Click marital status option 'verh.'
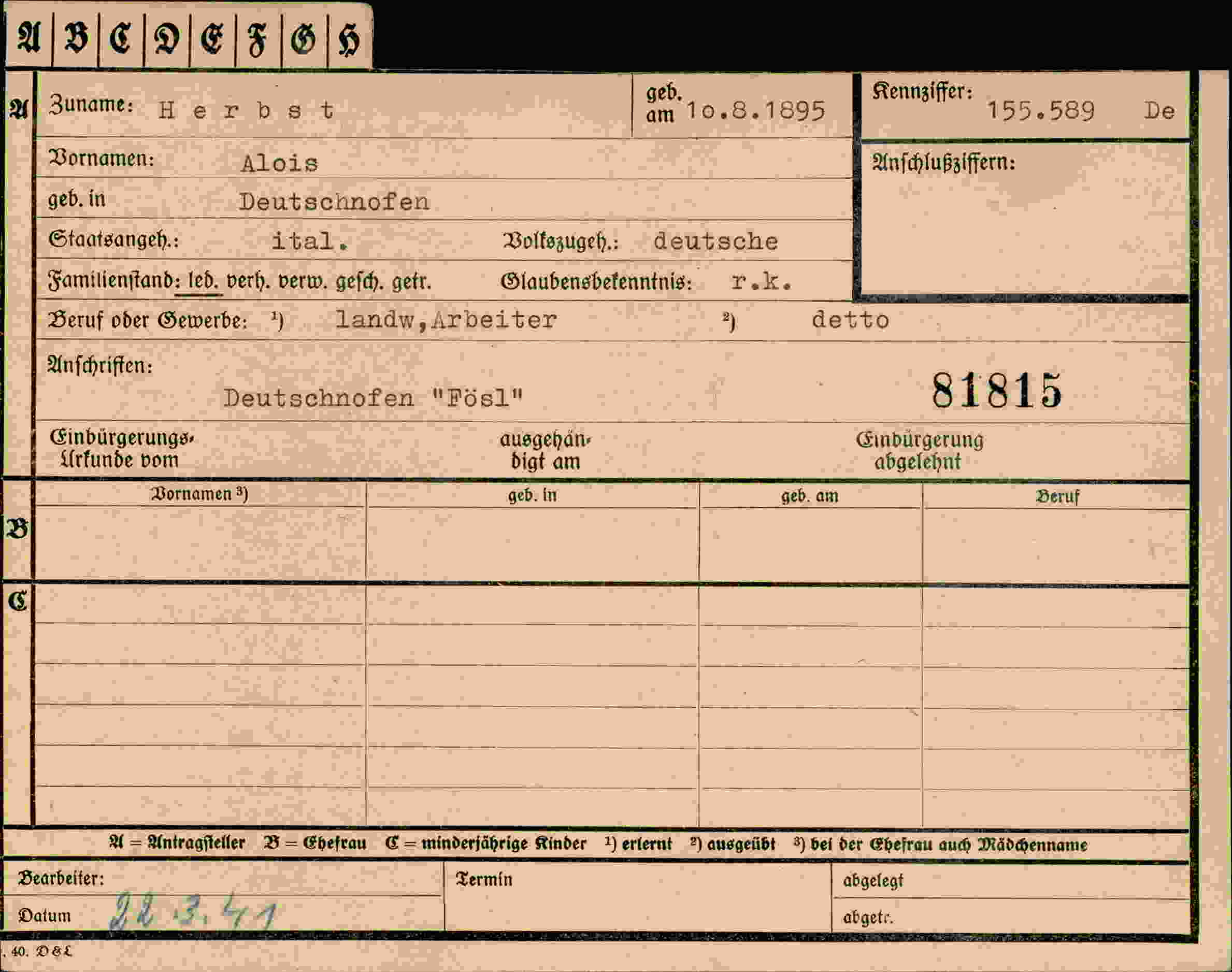Viewport: 1232px width, 972px height. point(248,282)
